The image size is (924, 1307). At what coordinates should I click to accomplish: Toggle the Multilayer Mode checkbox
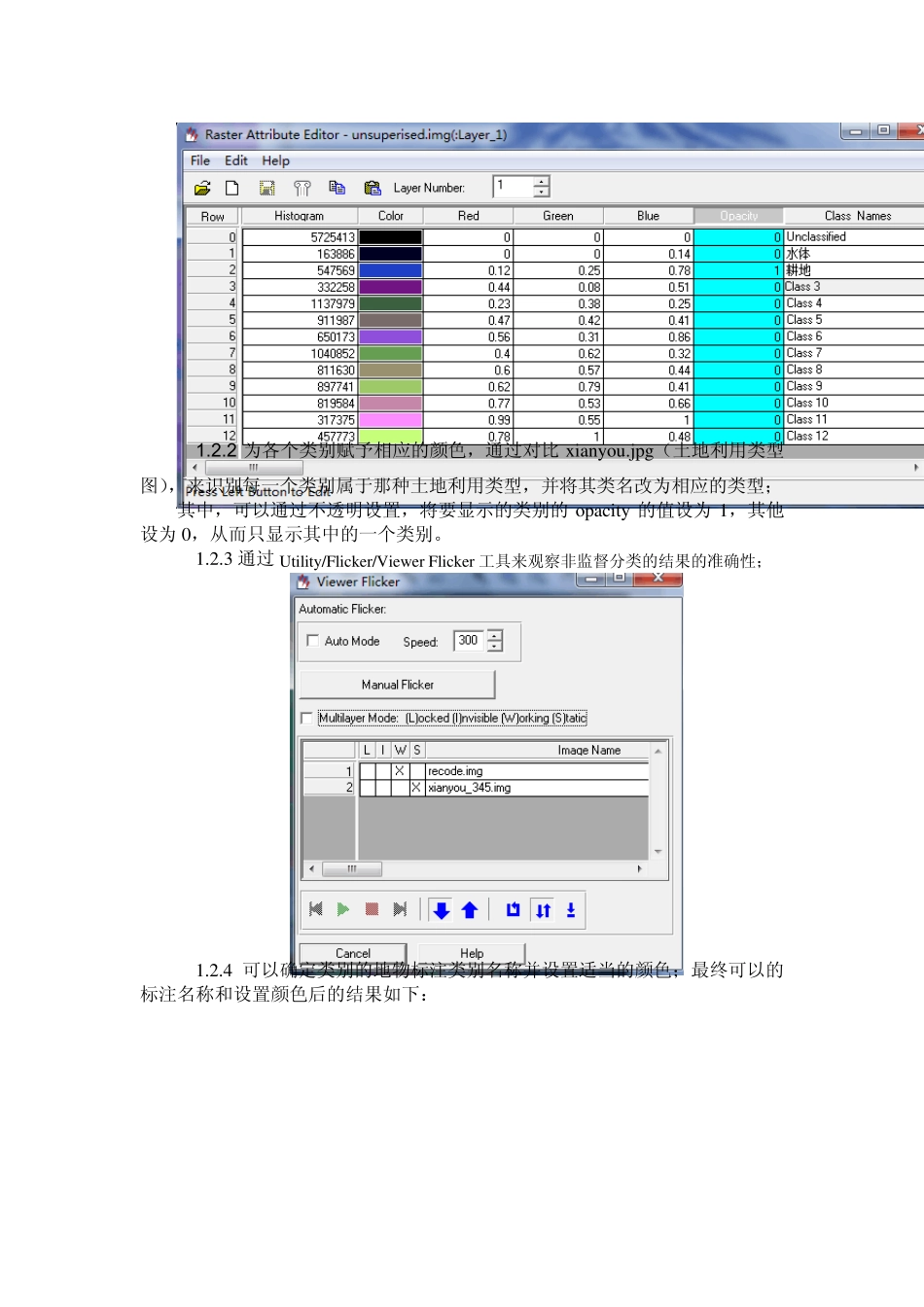pyautogui.click(x=307, y=719)
